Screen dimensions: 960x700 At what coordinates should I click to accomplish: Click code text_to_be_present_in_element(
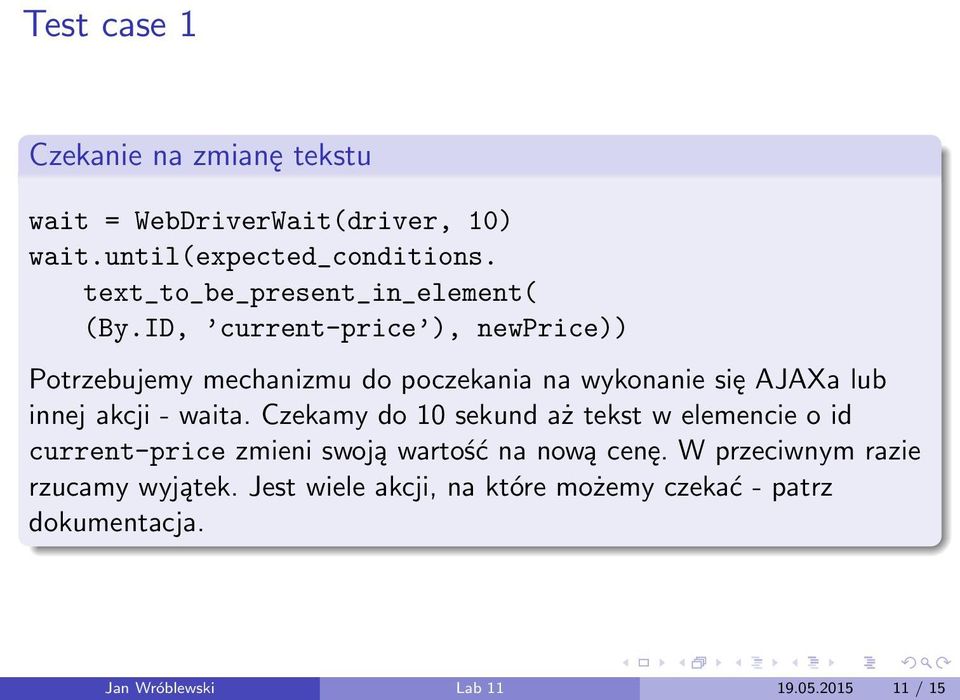click(310, 293)
